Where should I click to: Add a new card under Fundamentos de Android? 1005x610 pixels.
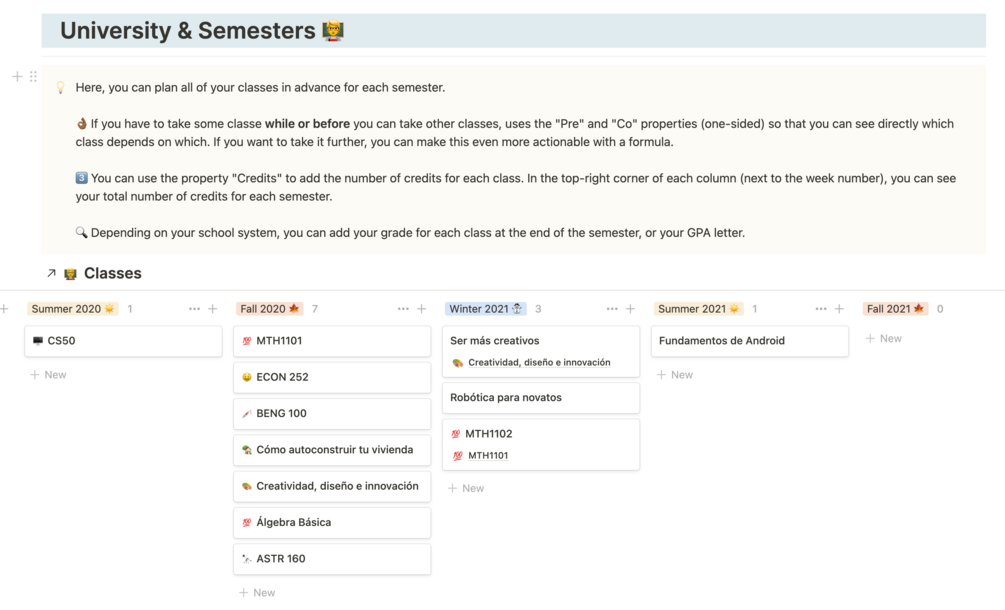point(675,375)
